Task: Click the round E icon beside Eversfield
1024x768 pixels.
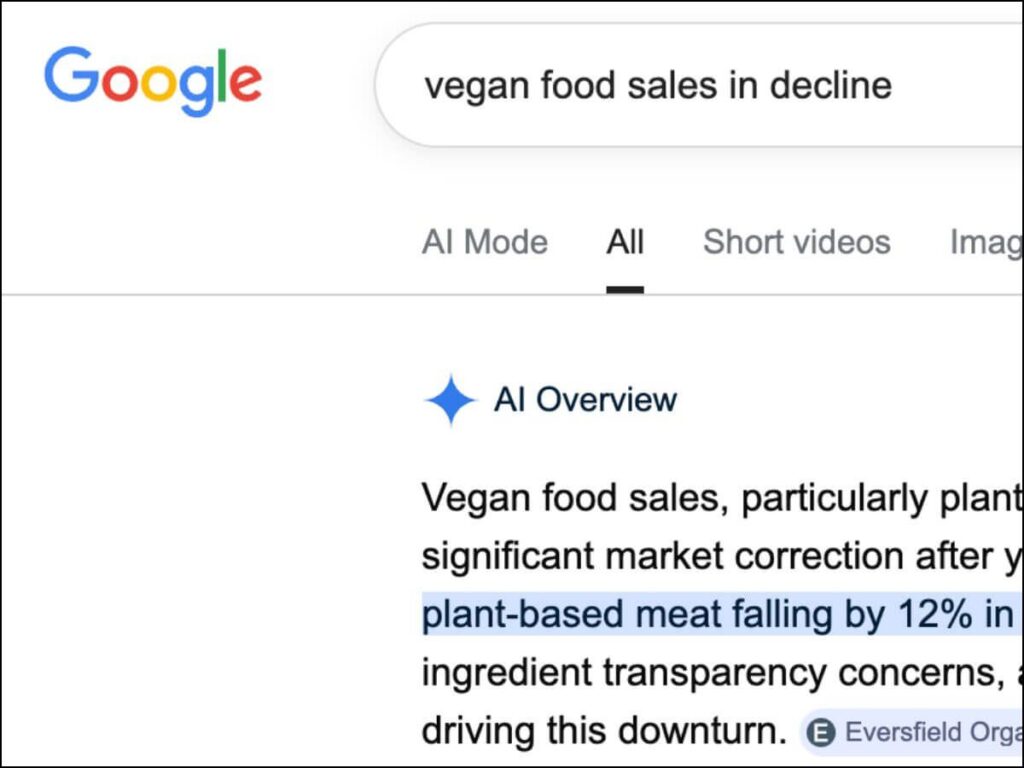Action: (x=821, y=733)
